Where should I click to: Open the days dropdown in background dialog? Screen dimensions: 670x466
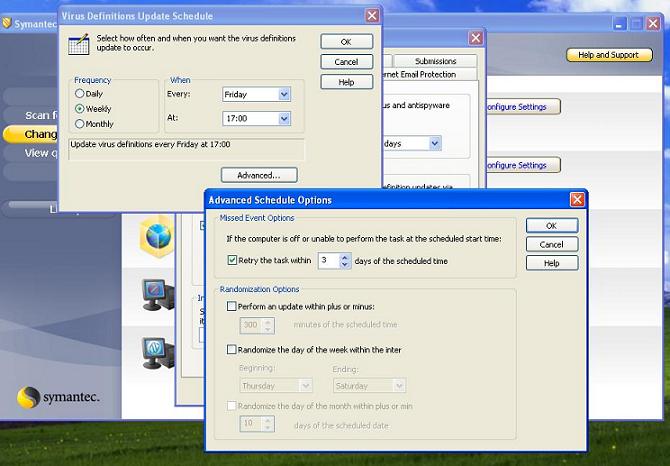tap(435, 144)
